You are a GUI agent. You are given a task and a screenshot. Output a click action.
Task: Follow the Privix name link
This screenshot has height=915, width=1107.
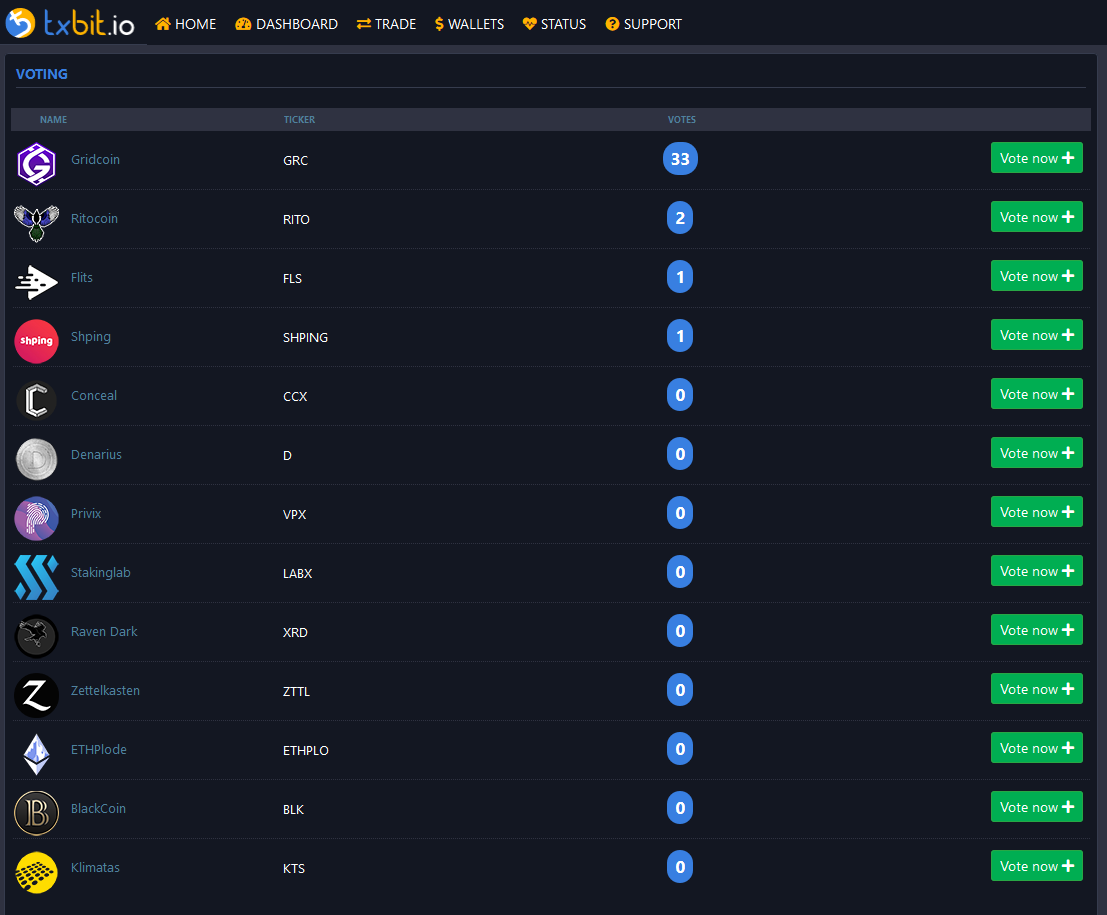tap(86, 513)
